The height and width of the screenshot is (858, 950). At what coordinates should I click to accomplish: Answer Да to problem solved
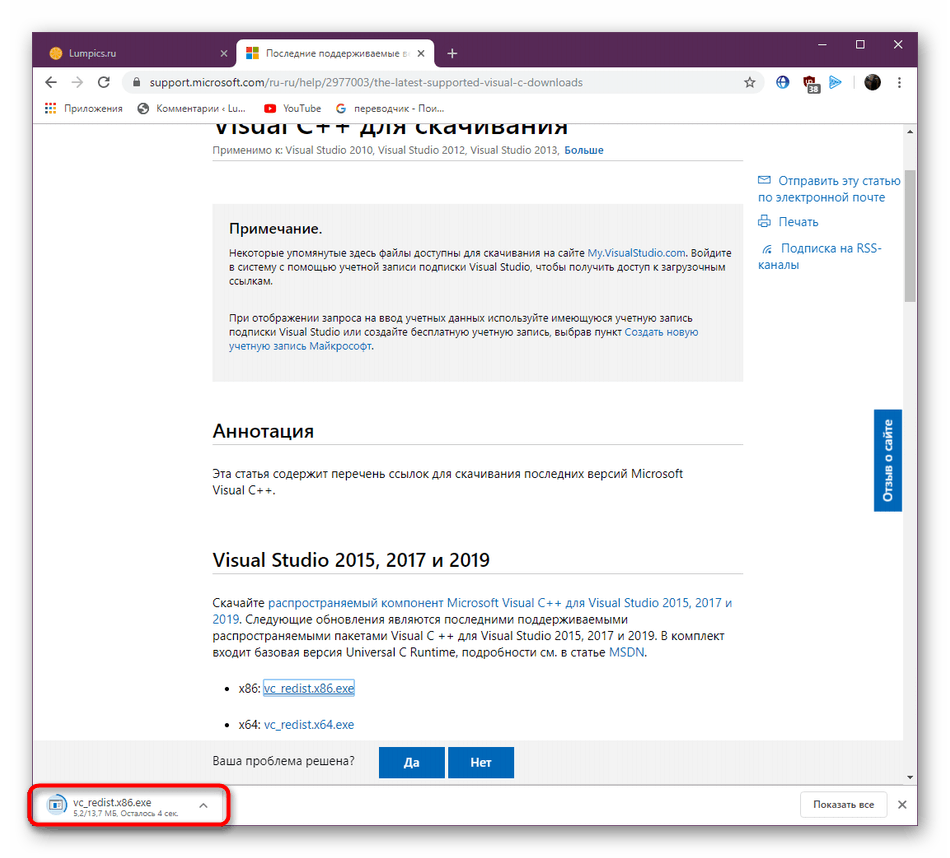coord(411,762)
